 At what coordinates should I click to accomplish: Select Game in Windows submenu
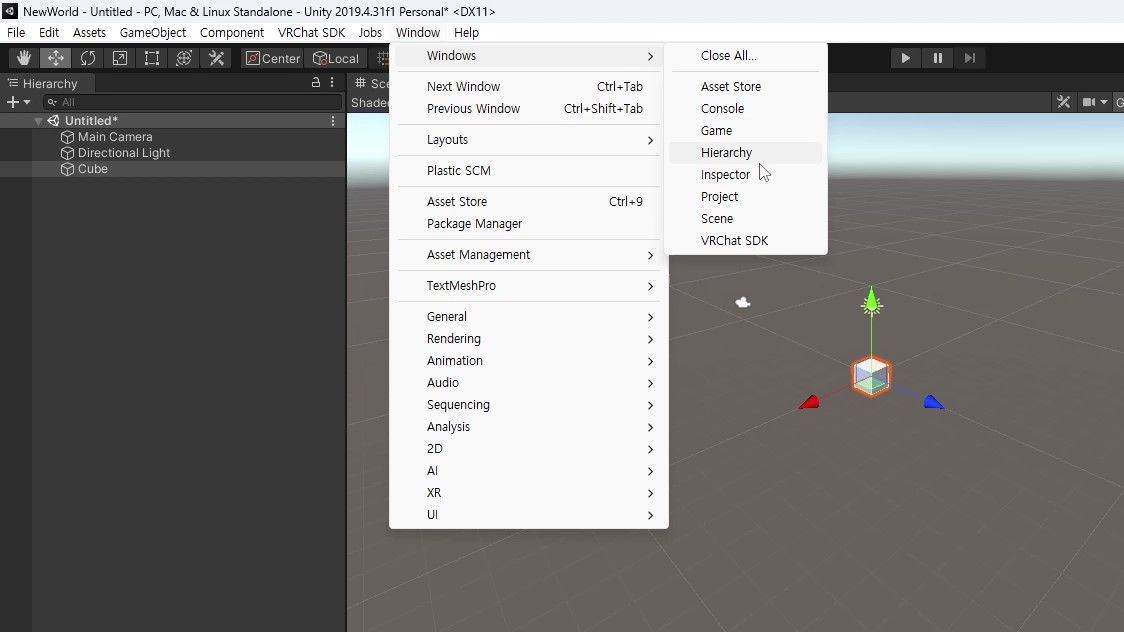click(746, 130)
